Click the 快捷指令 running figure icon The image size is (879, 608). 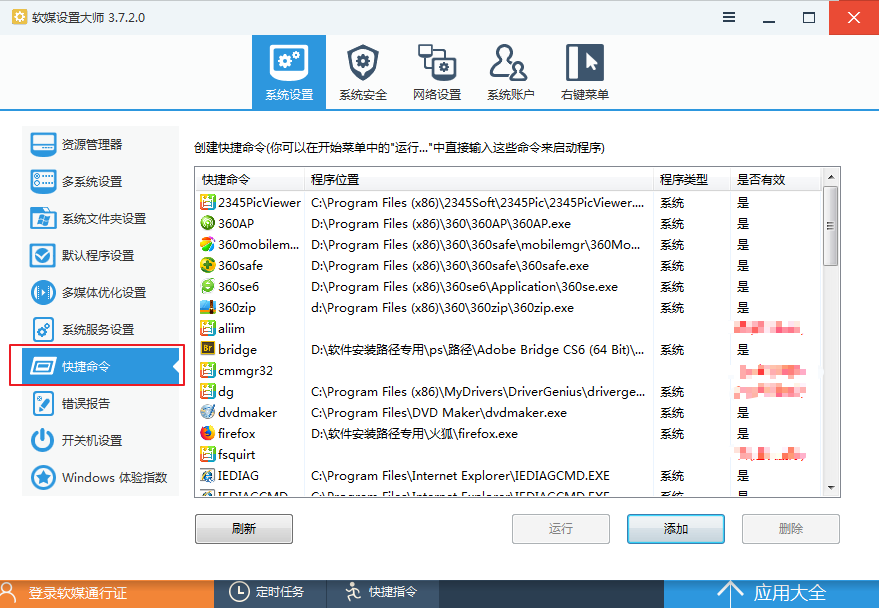coord(353,592)
